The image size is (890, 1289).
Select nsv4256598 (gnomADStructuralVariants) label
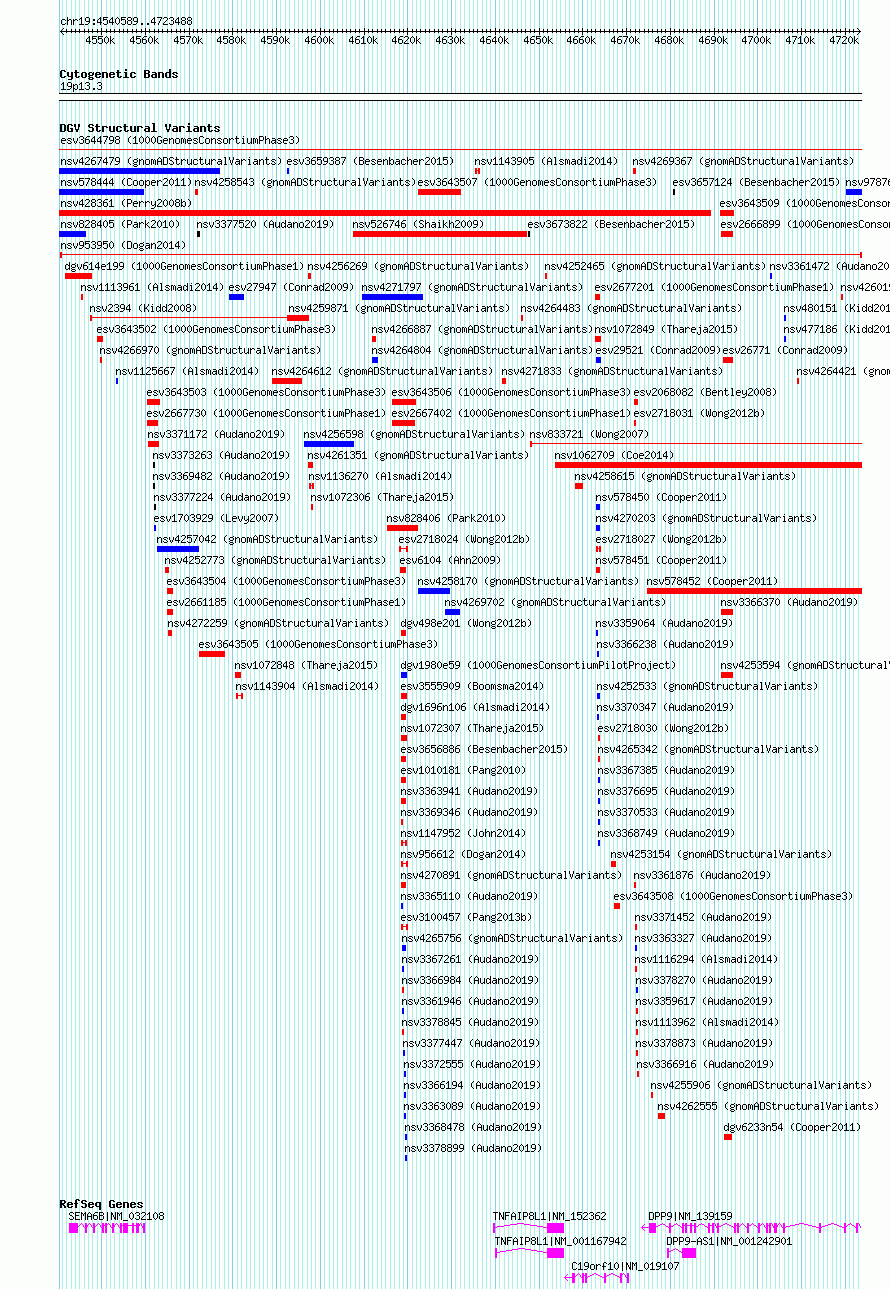point(414,434)
